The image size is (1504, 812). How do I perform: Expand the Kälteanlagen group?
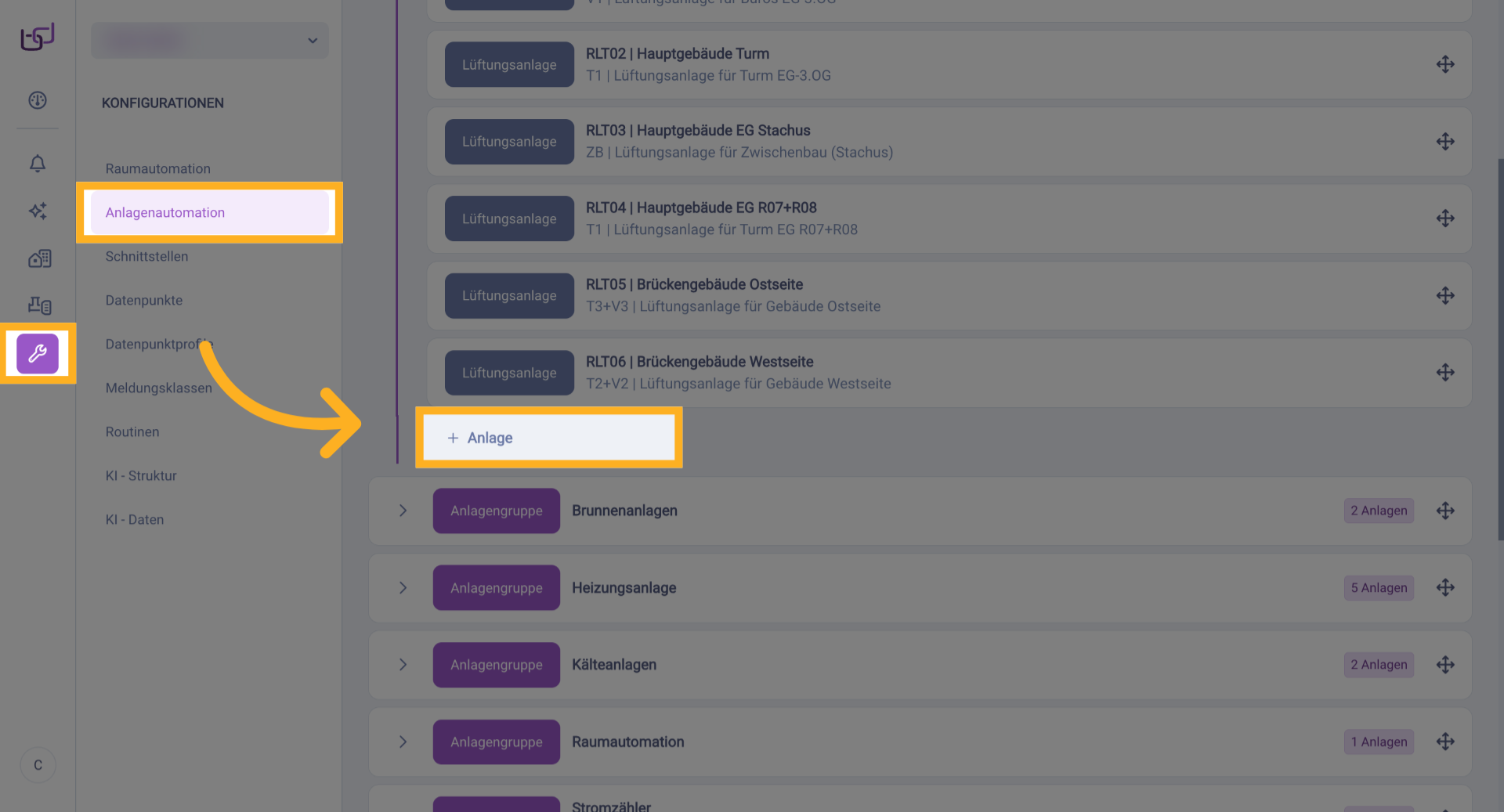403,665
